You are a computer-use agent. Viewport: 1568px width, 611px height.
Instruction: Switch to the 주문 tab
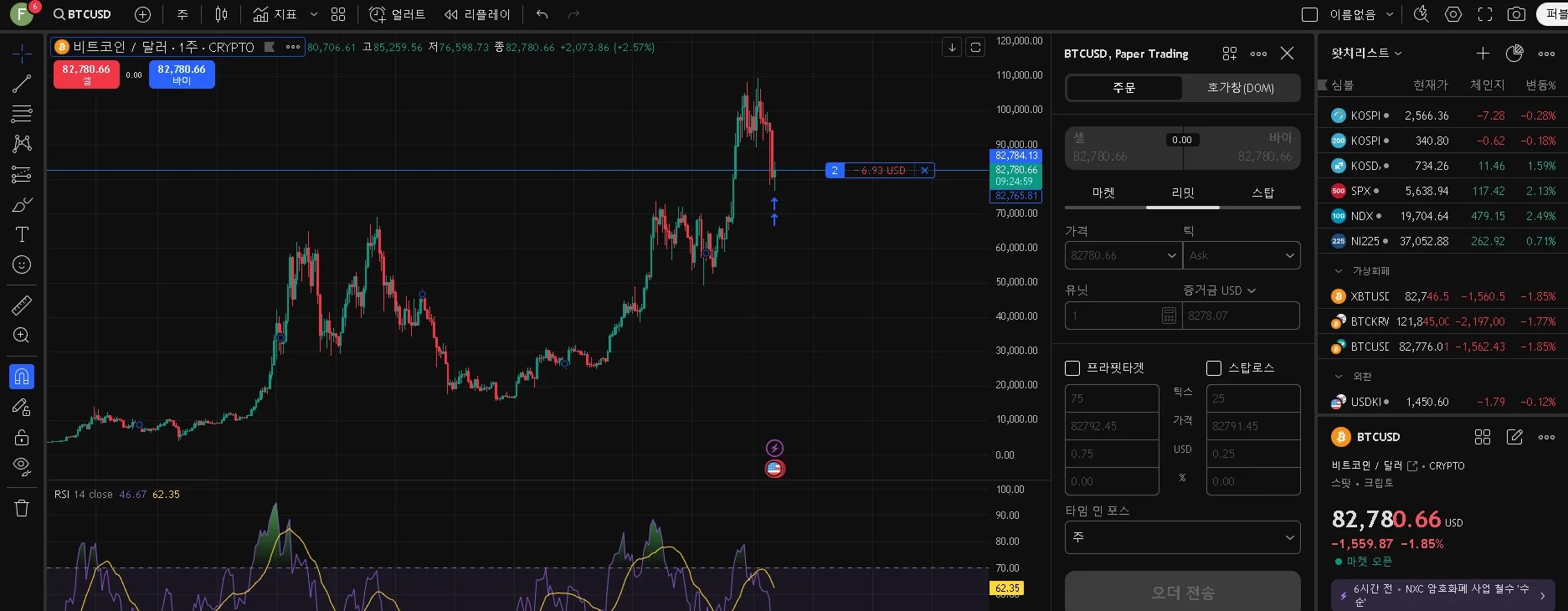(x=1124, y=88)
